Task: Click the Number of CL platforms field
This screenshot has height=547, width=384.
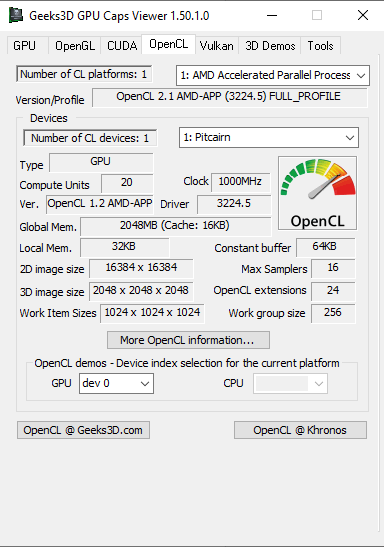Action: pos(84,74)
